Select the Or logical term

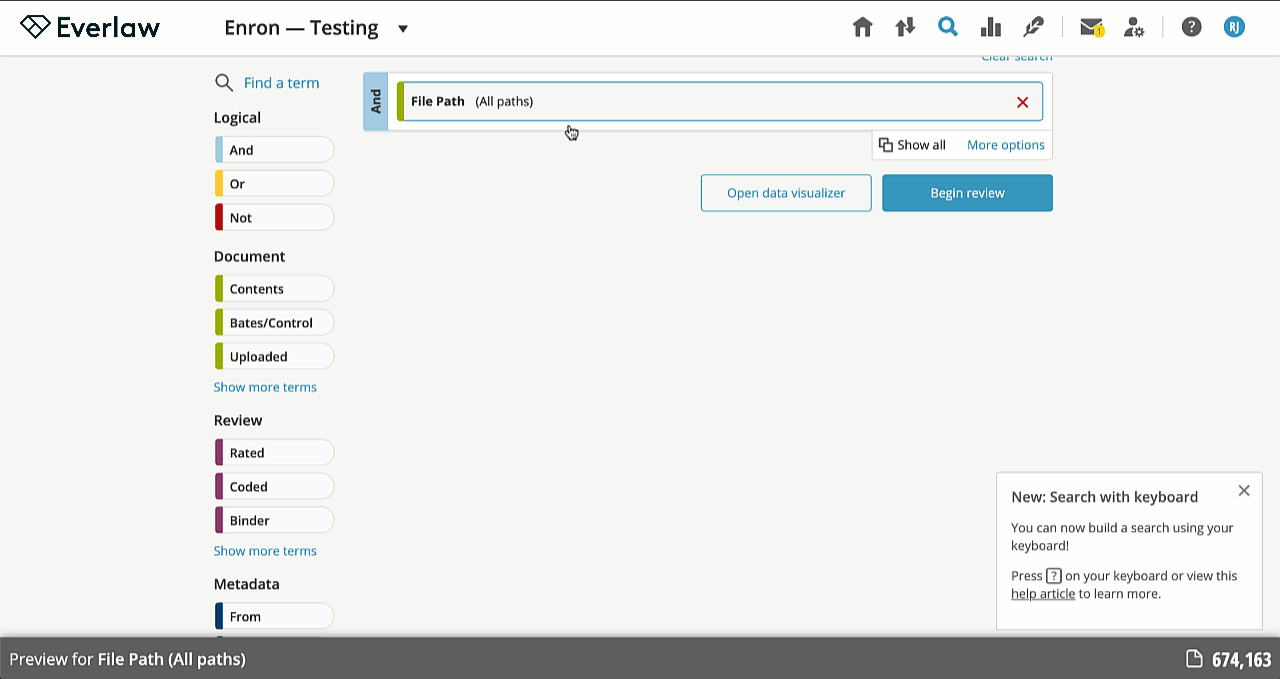pos(274,184)
